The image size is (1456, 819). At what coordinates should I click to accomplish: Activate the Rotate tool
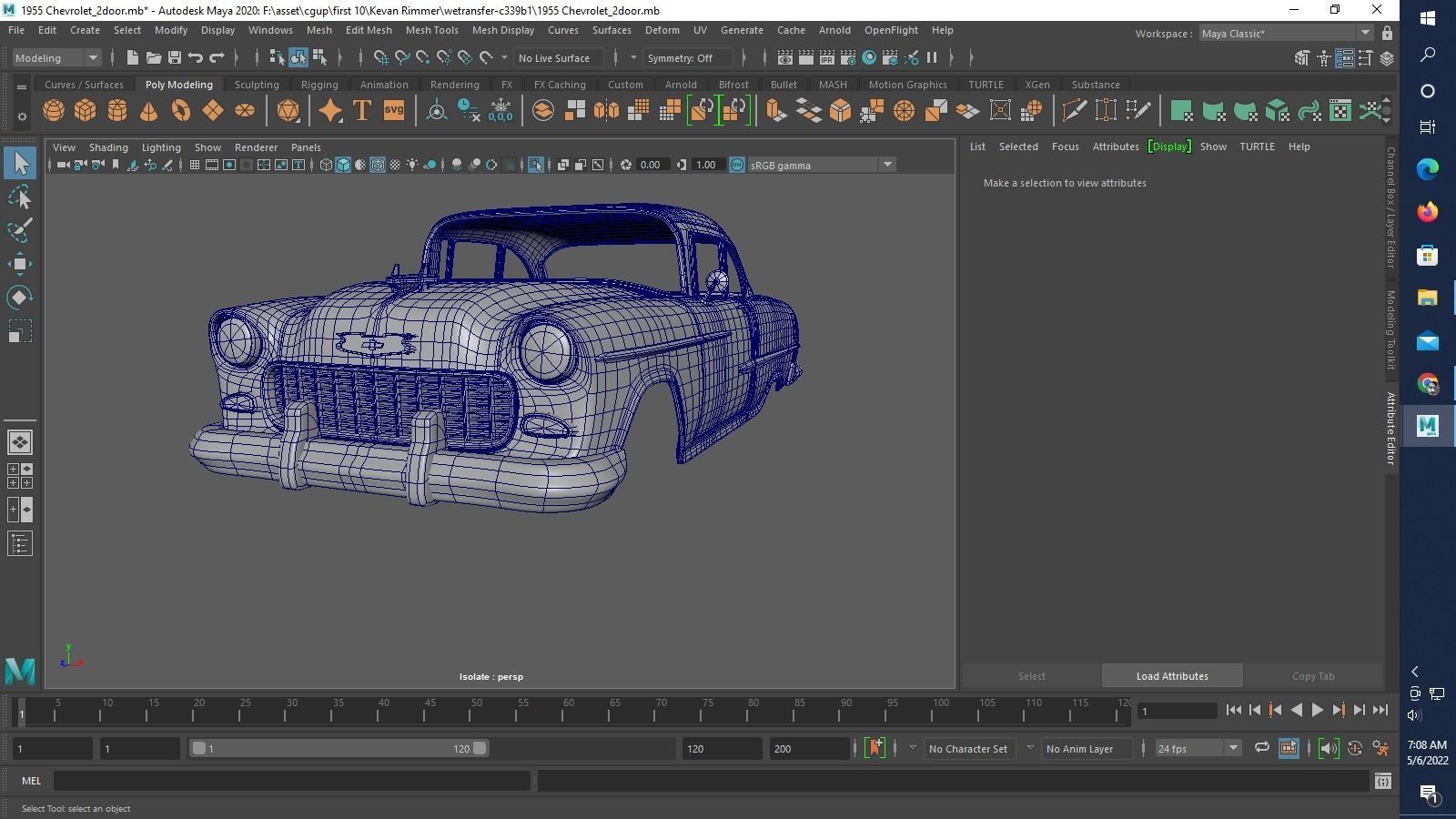point(20,298)
